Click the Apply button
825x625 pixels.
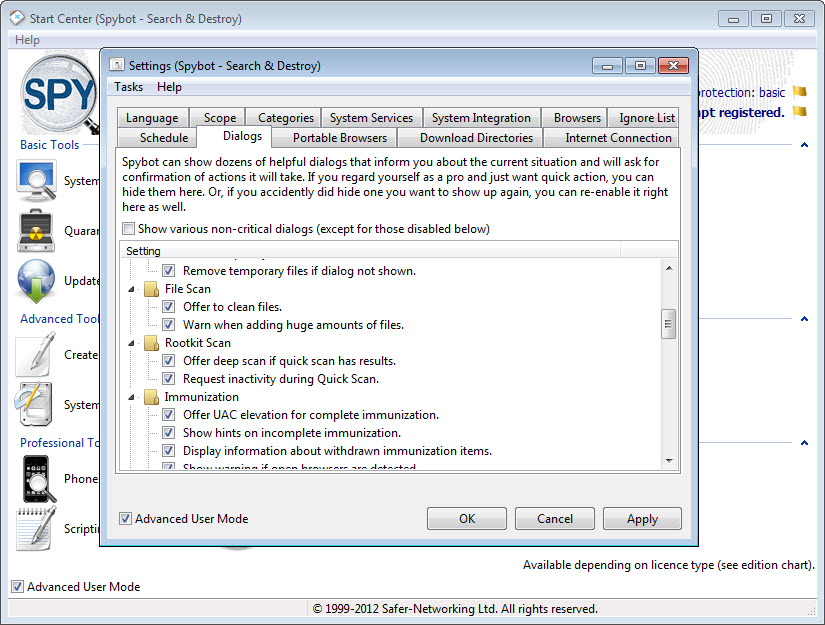tap(642, 519)
